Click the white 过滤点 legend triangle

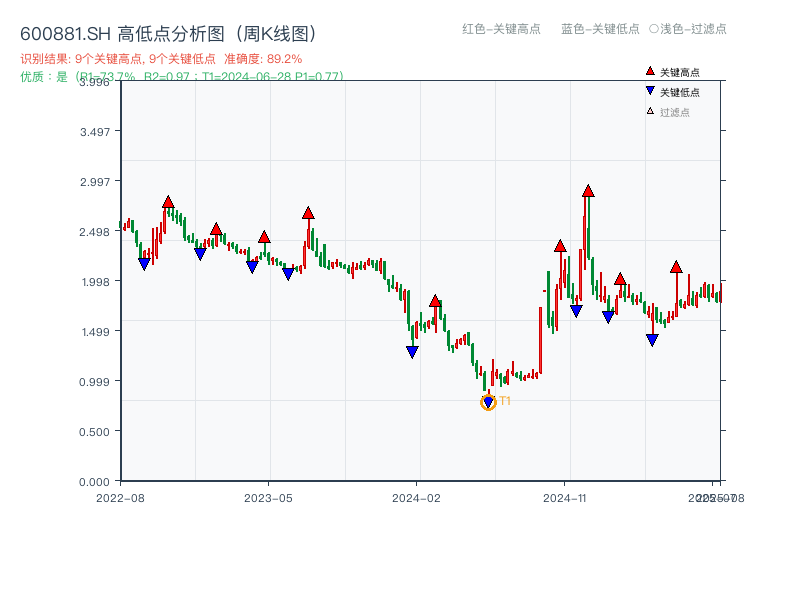650,112
